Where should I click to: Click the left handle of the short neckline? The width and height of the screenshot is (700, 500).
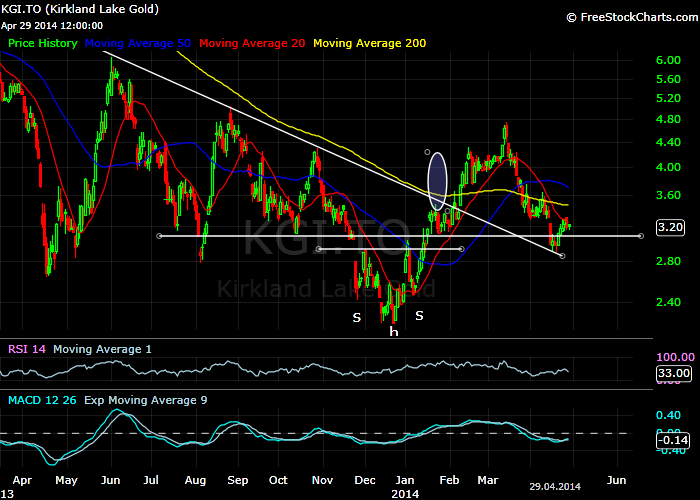pyautogui.click(x=318, y=249)
